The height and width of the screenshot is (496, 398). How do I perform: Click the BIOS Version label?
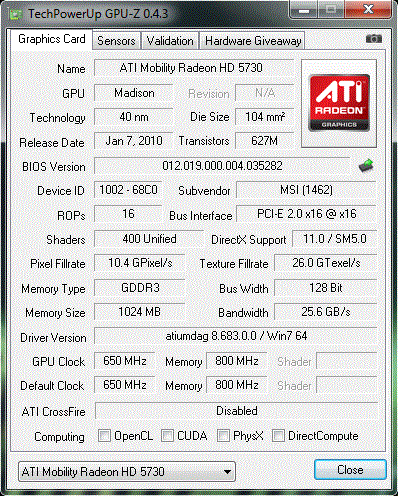coord(54,167)
